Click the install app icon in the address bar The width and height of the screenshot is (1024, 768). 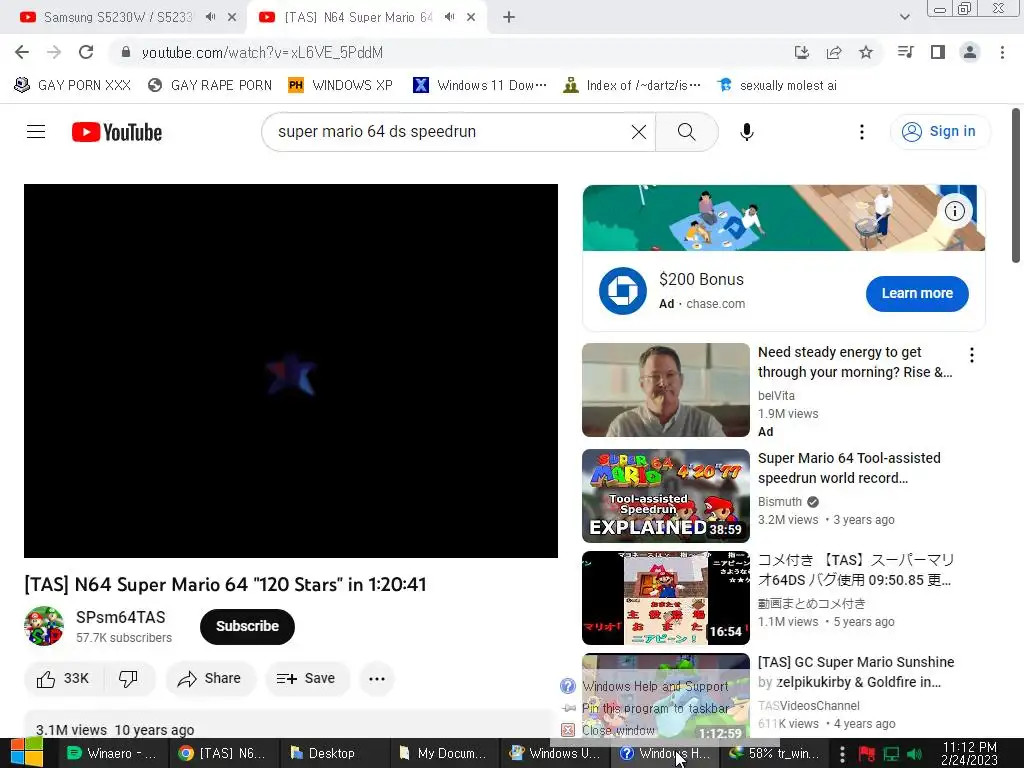coord(802,52)
